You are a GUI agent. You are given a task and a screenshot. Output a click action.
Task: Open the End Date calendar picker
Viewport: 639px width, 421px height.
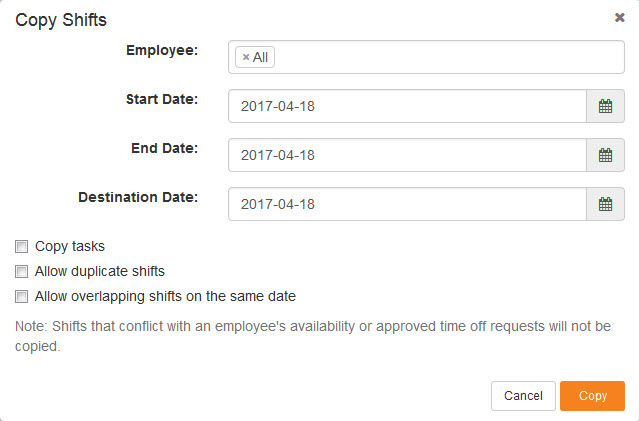605,155
